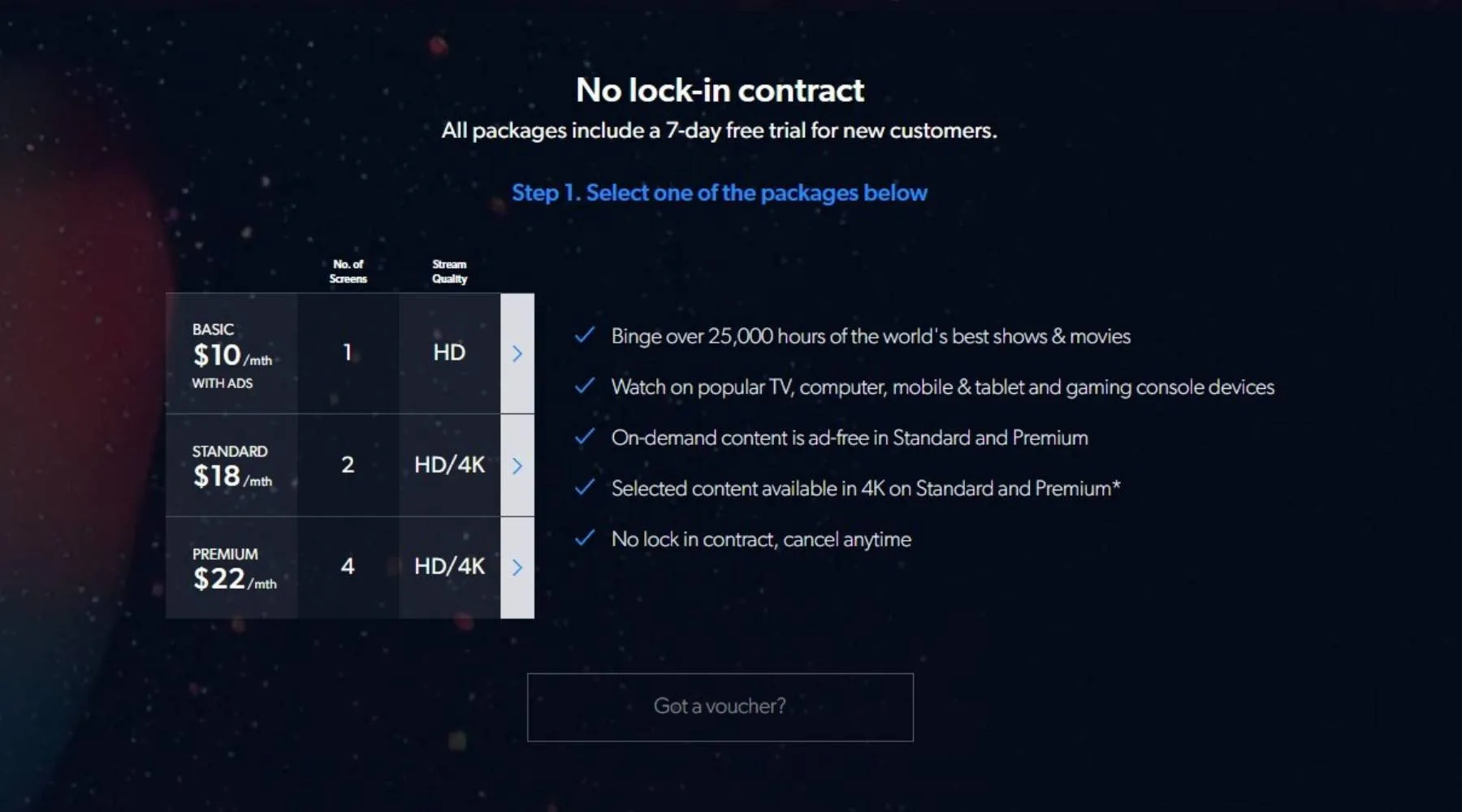Select the Basic $10/mth plan cell
This screenshot has width=1462, height=812.
point(232,354)
